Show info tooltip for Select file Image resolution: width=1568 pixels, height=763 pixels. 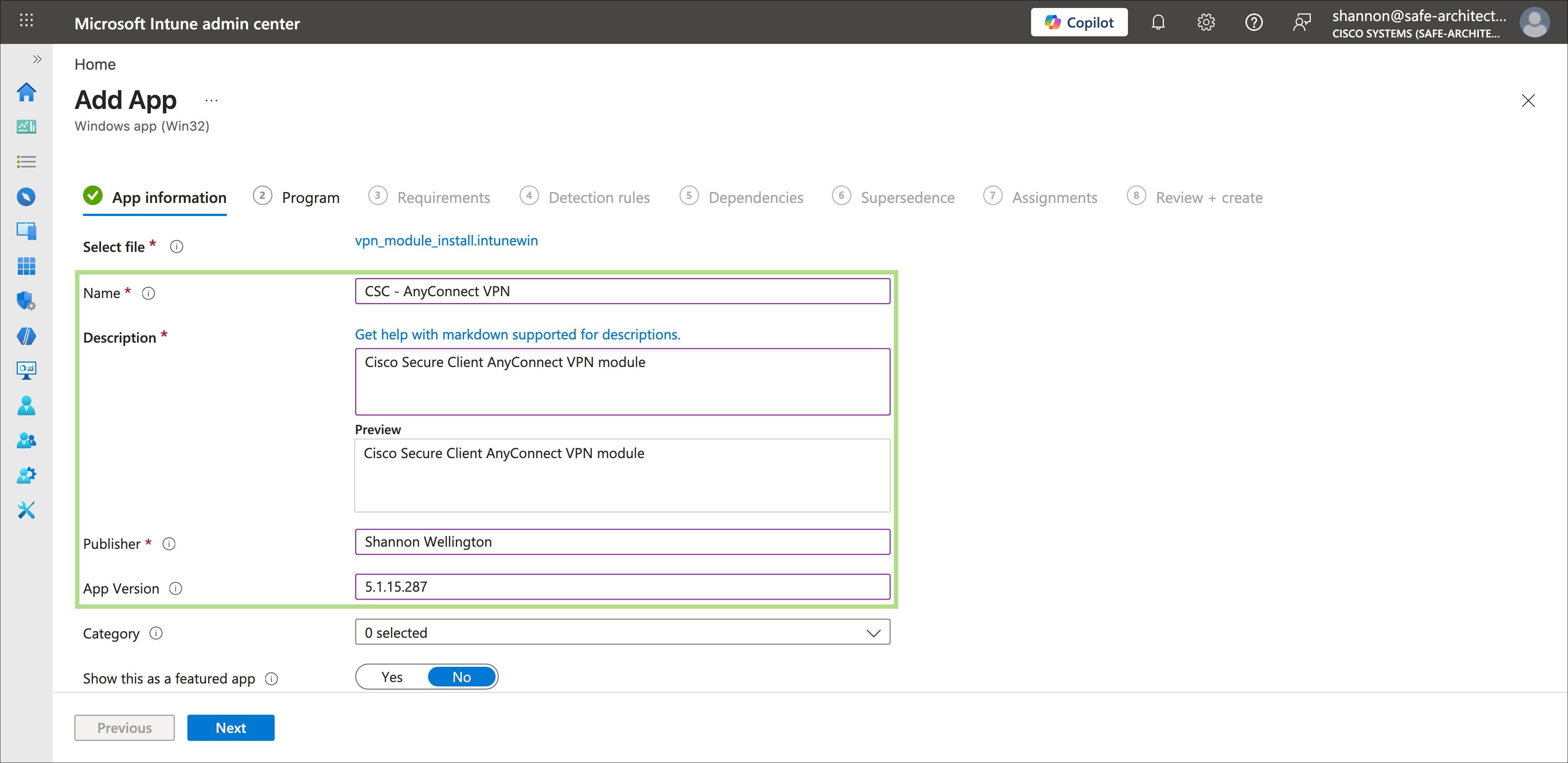pos(177,246)
